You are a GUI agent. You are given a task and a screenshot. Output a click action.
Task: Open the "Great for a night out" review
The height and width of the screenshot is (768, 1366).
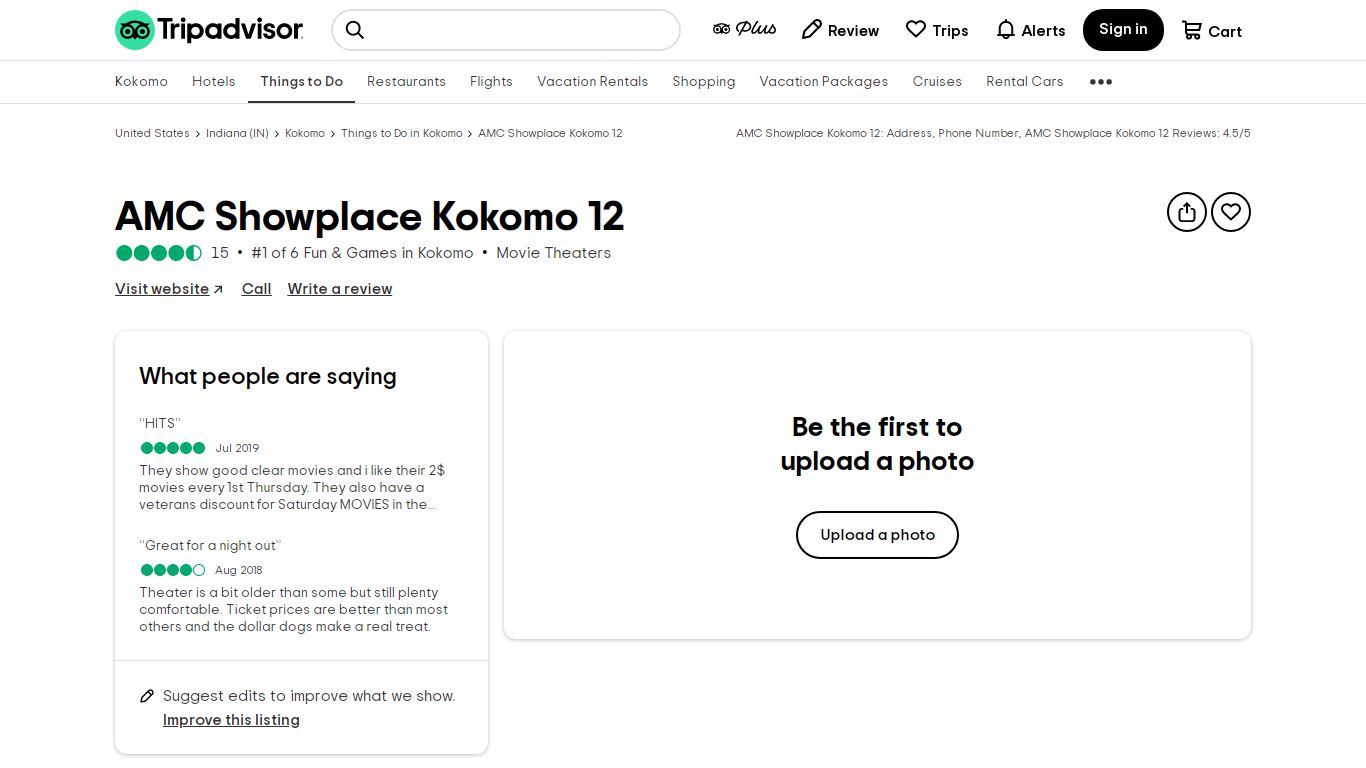[x=210, y=545]
